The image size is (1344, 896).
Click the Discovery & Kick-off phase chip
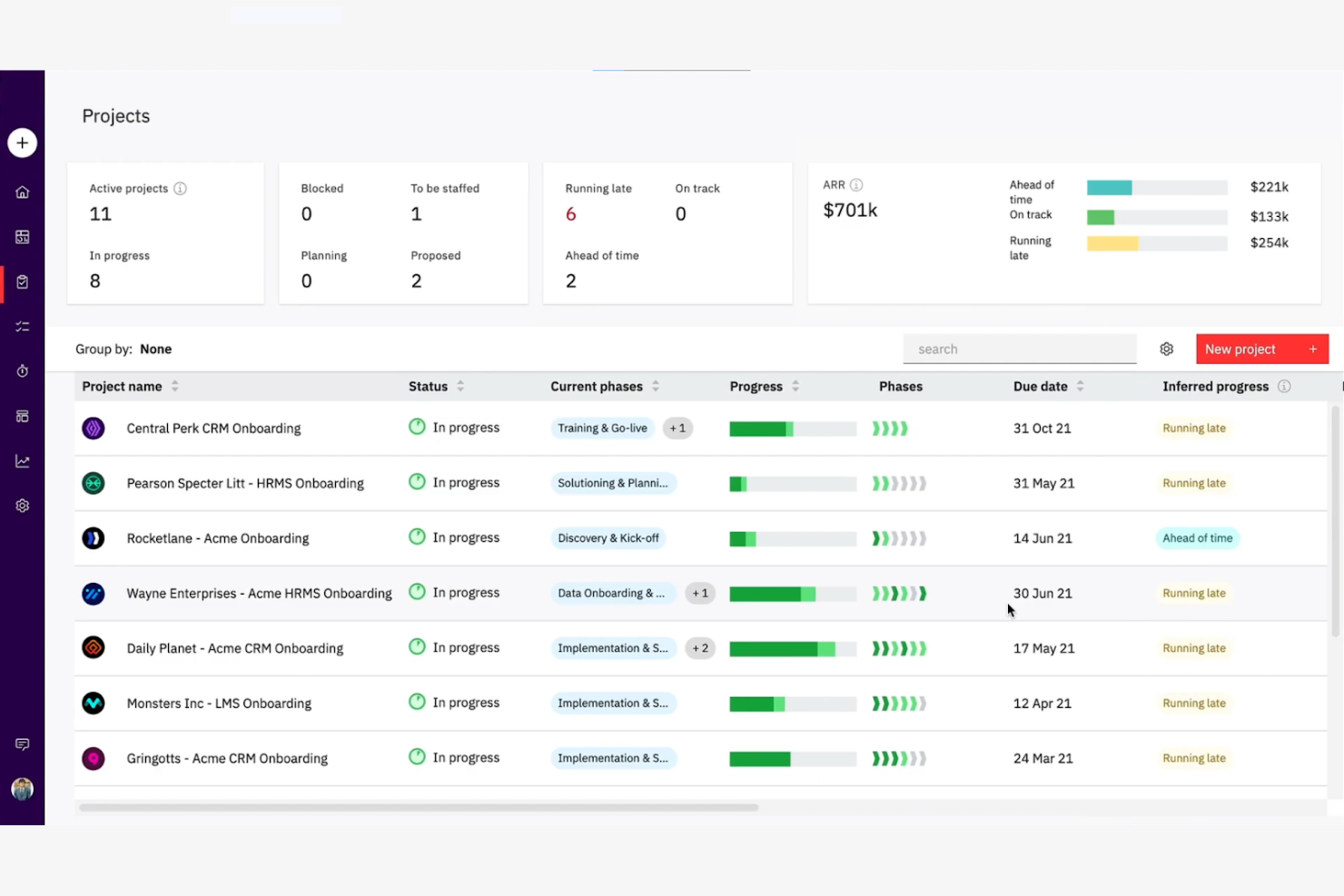[x=608, y=538]
